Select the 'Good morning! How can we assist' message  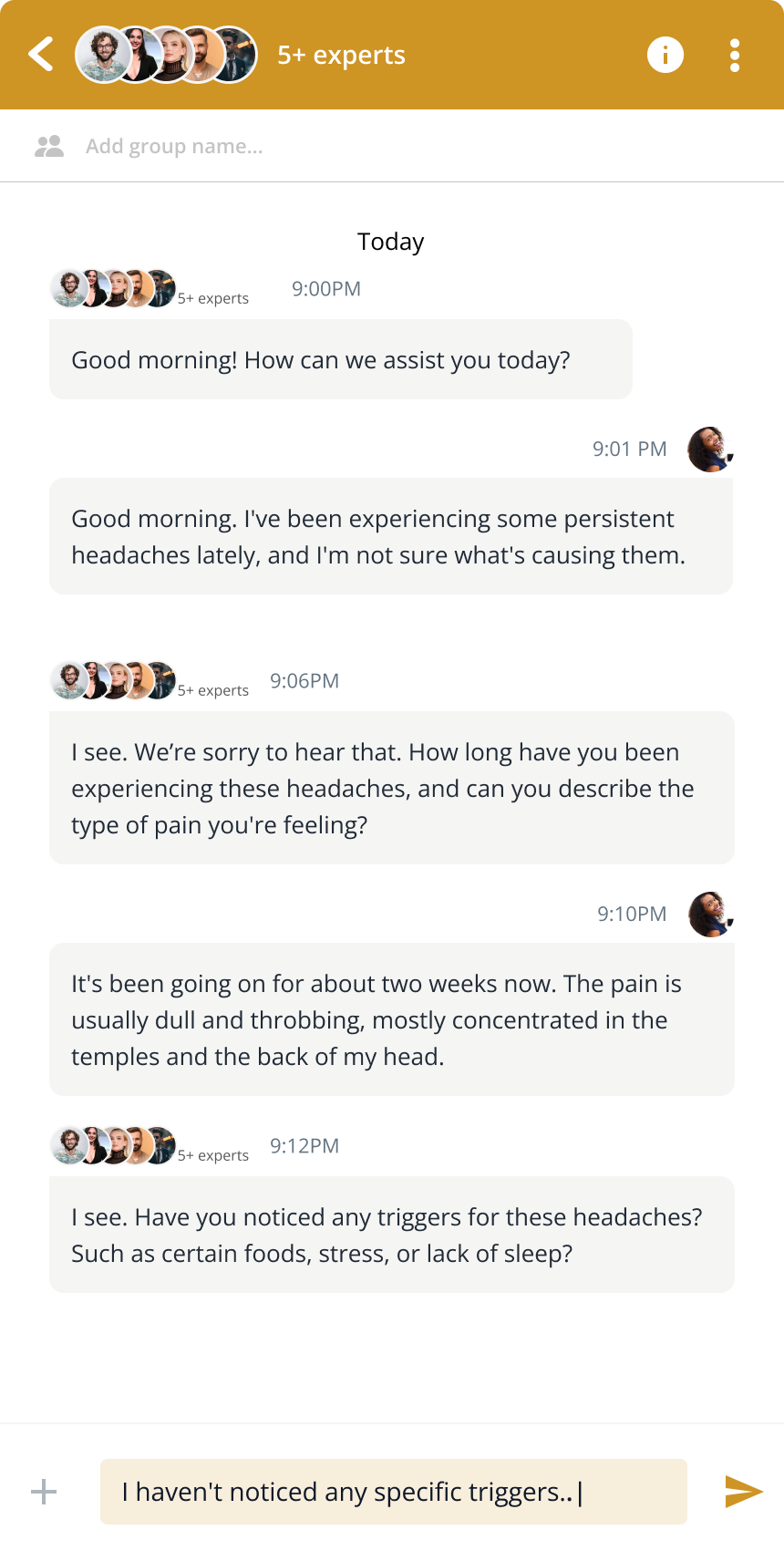[x=340, y=359]
